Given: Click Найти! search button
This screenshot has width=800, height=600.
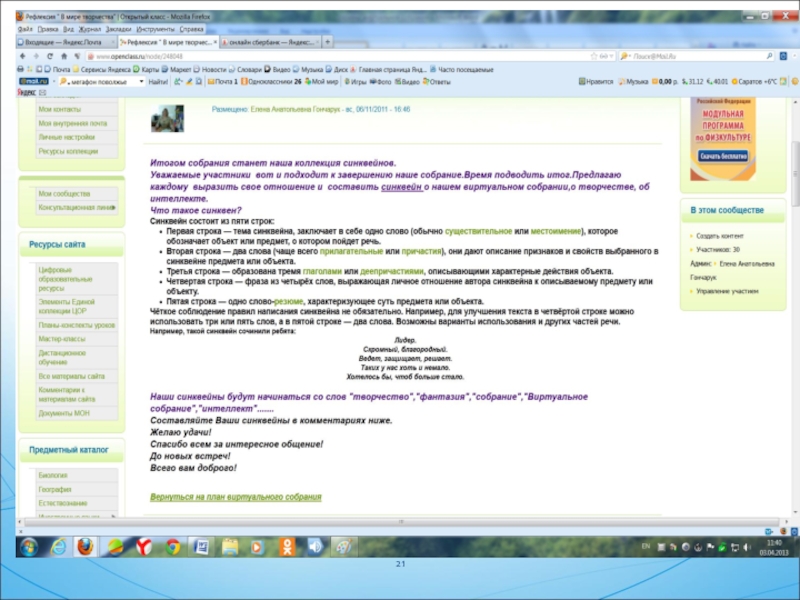Looking at the screenshot, I should point(158,82).
